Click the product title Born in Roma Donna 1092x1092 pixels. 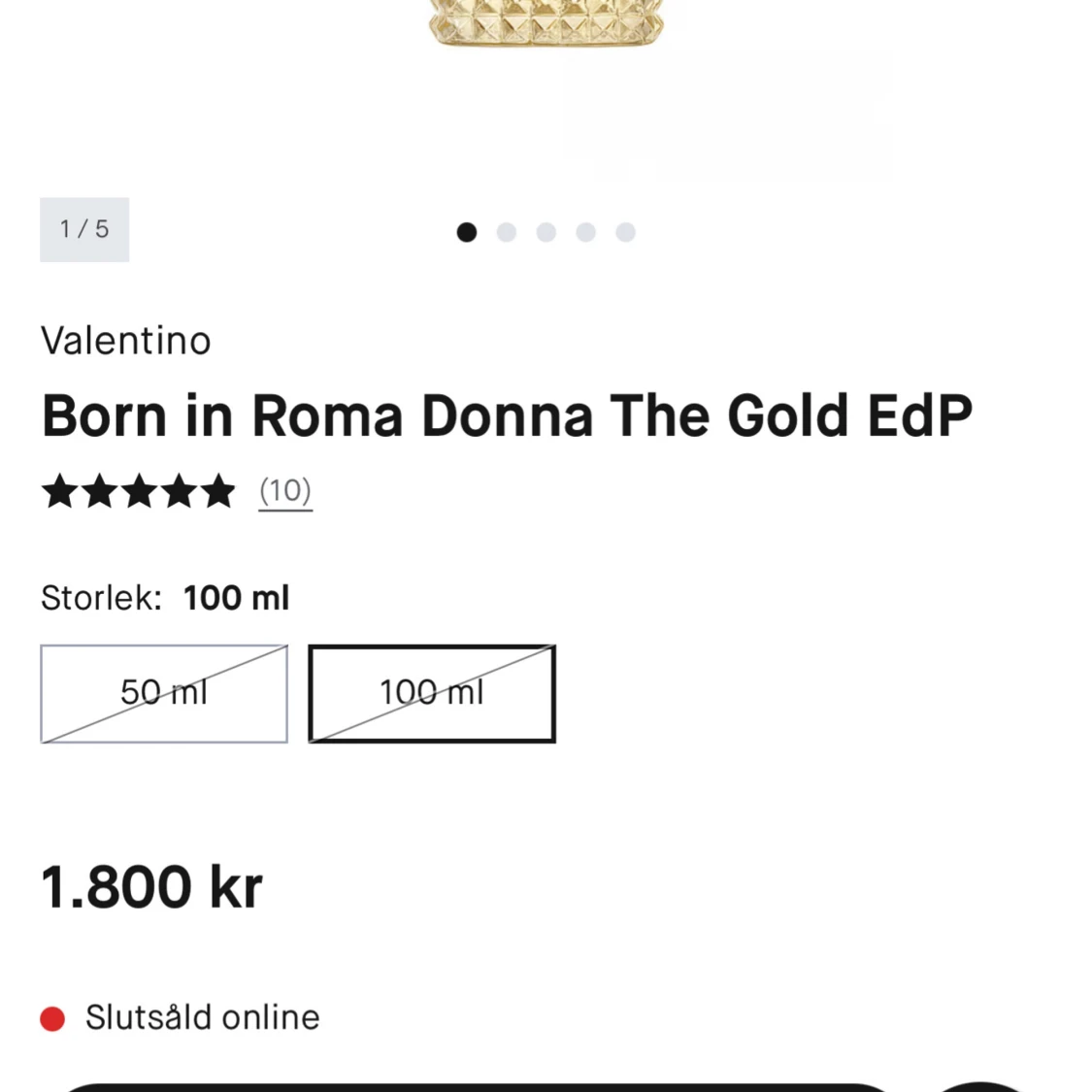507,415
